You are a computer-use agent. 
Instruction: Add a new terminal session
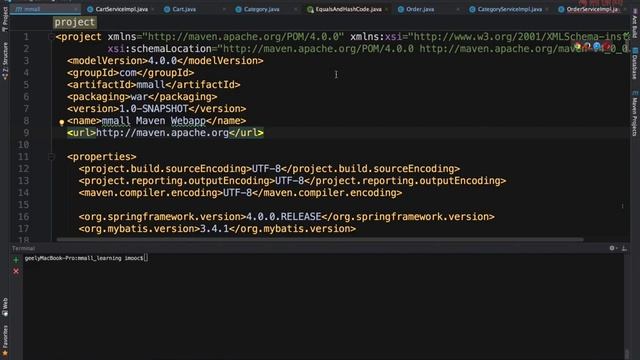(x=16, y=259)
